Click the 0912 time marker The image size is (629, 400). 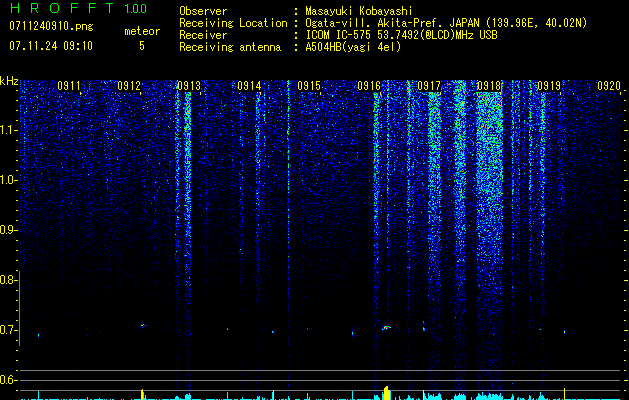coord(129,85)
